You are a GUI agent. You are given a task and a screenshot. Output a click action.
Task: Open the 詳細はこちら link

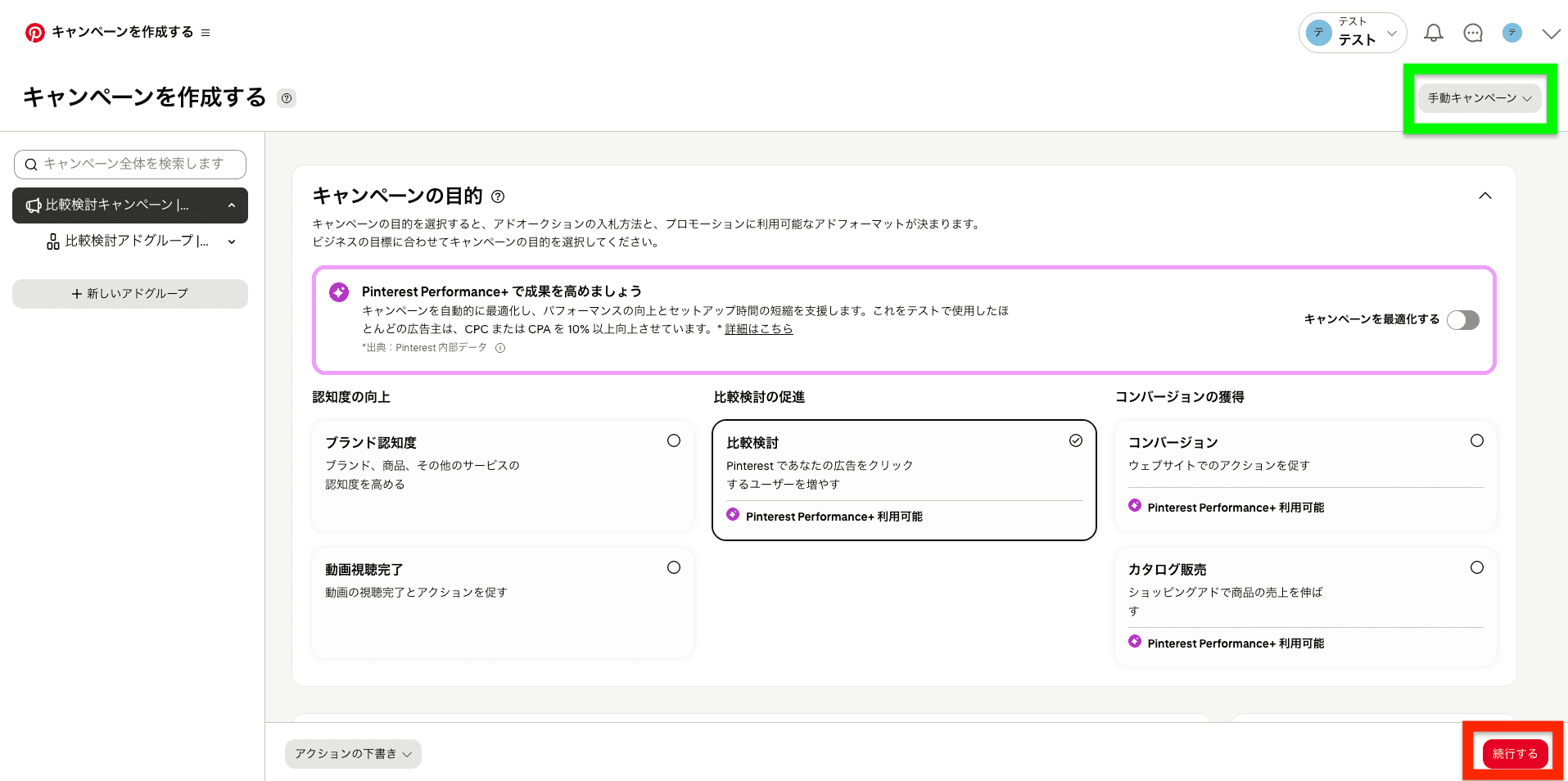pos(759,329)
